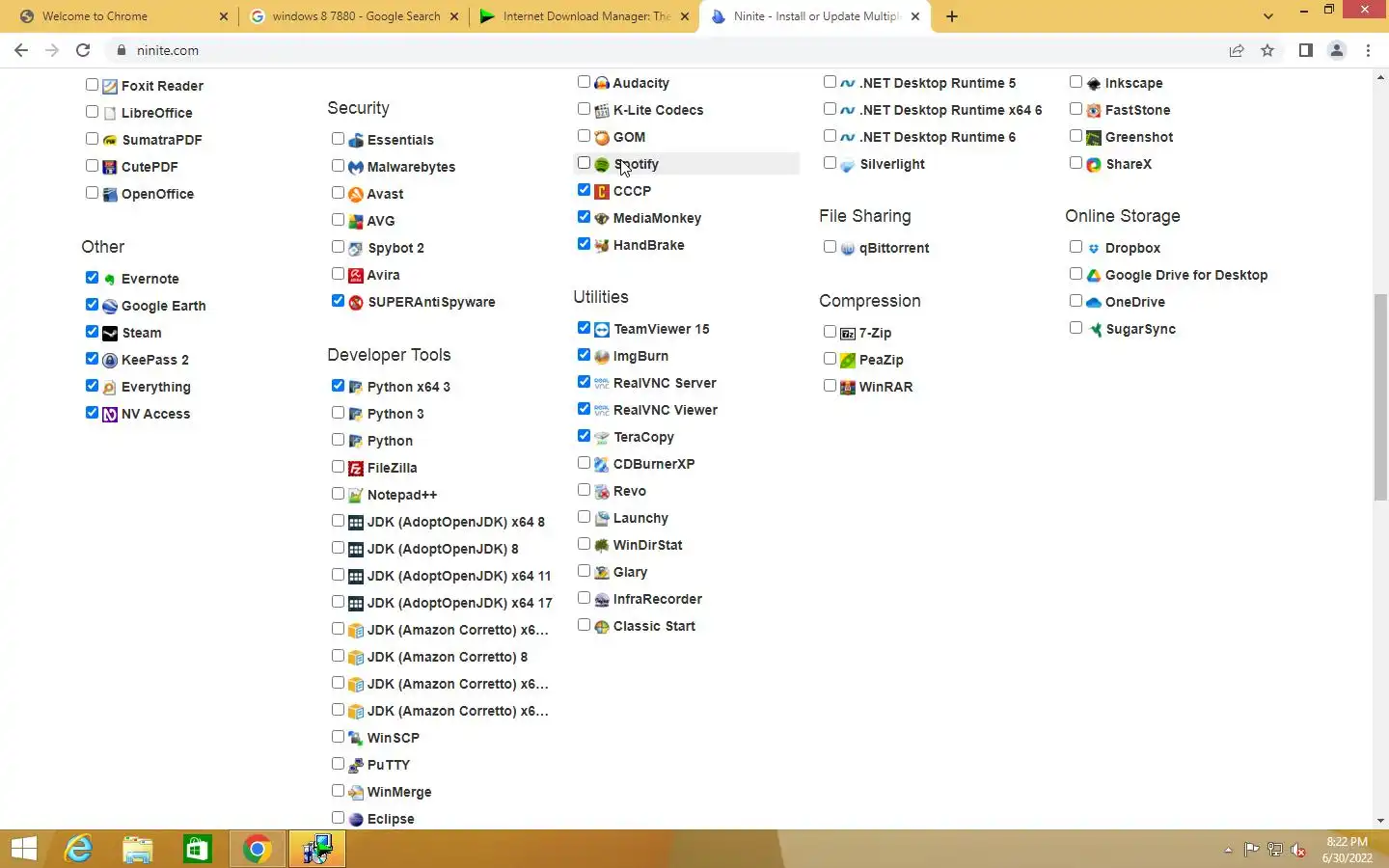This screenshot has height=868, width=1389.
Task: Click the Evernote elephant icon
Action: [110, 280]
